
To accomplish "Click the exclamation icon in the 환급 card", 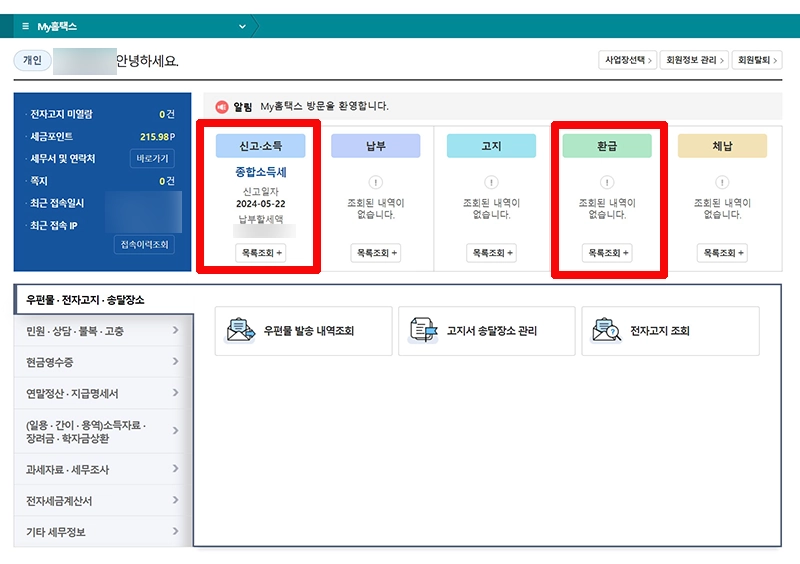I will point(607,182).
